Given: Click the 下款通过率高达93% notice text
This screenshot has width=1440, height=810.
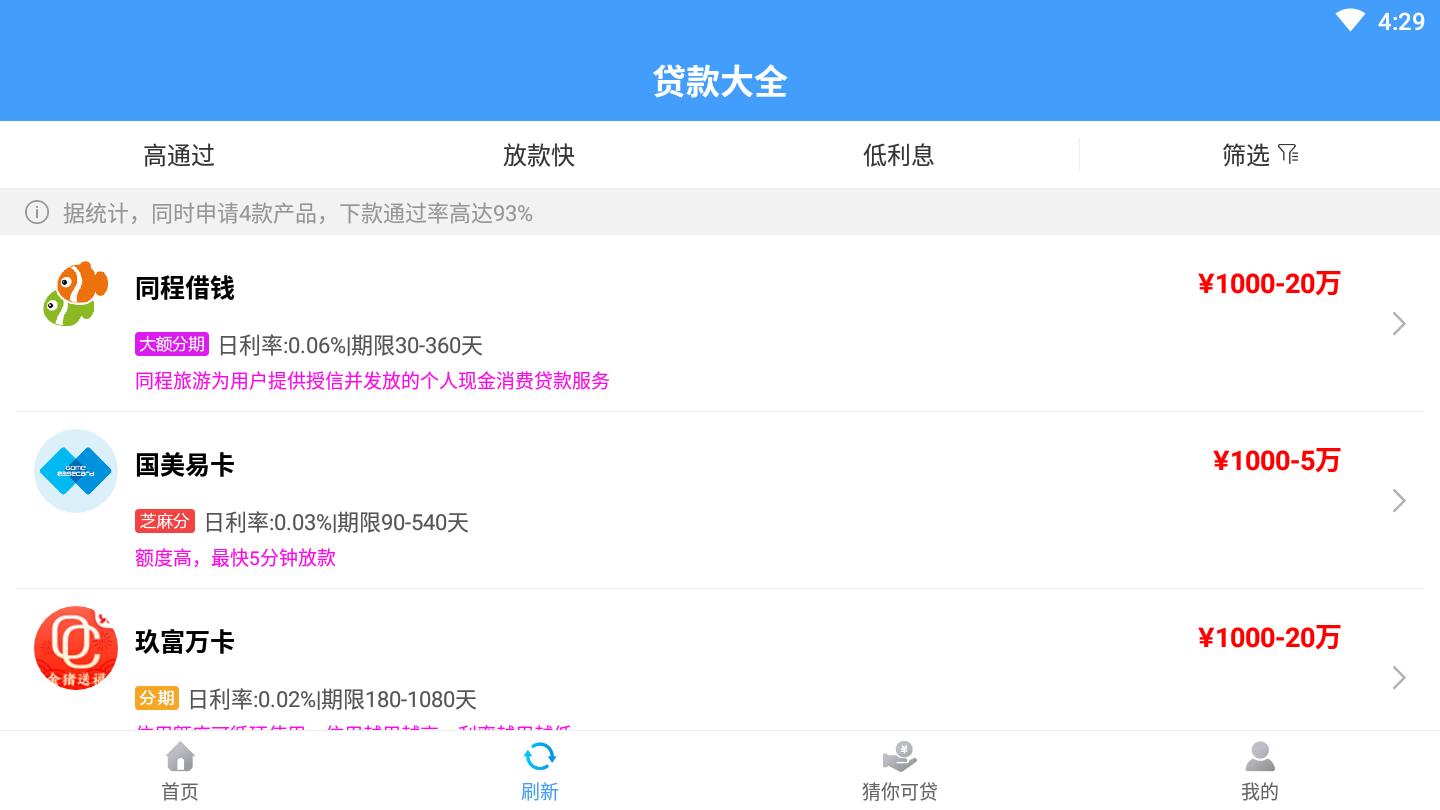Looking at the screenshot, I should (436, 213).
